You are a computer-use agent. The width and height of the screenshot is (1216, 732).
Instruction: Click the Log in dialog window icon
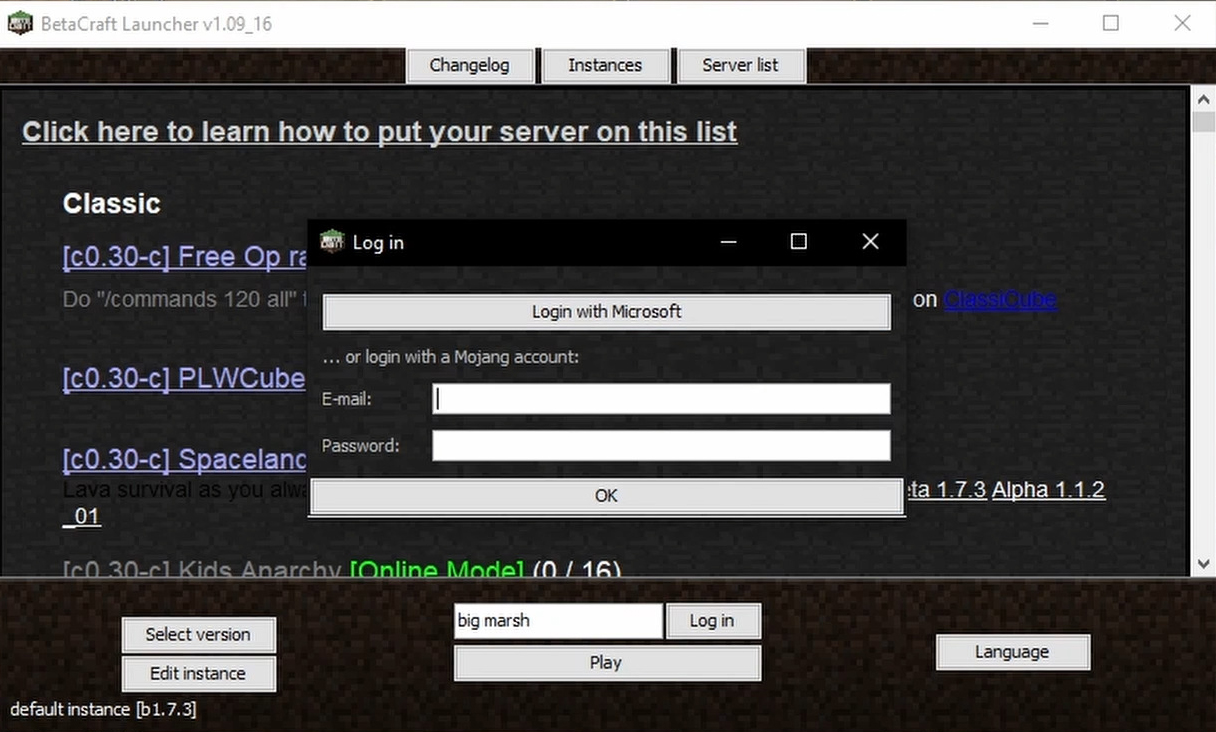pos(332,242)
